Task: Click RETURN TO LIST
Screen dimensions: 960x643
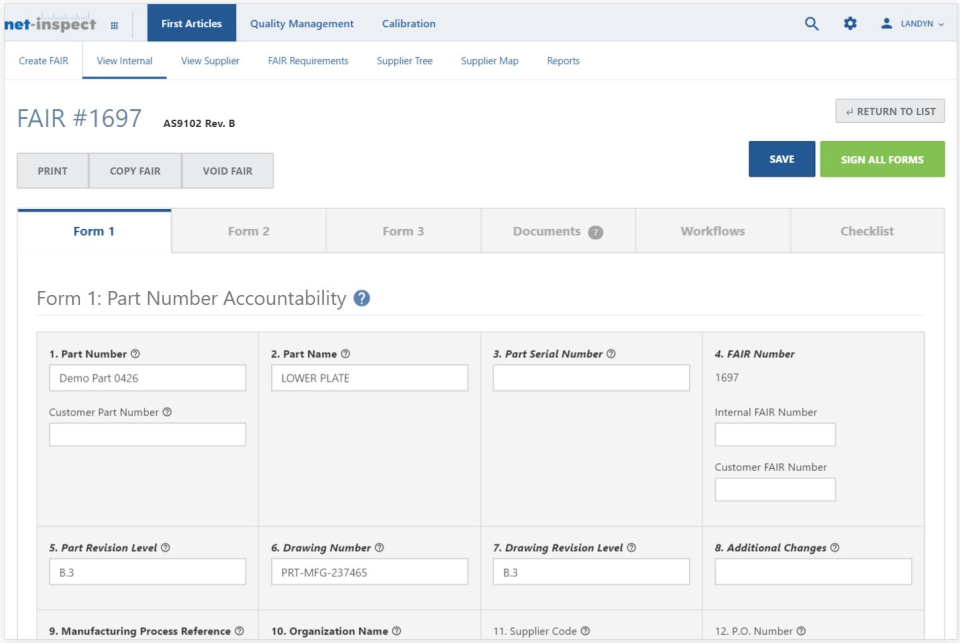Action: (889, 110)
